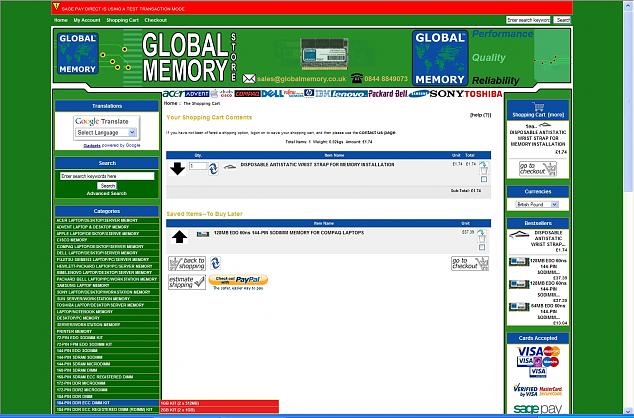634x418 pixels.
Task: Click the estimate shipping button
Action: [187, 282]
